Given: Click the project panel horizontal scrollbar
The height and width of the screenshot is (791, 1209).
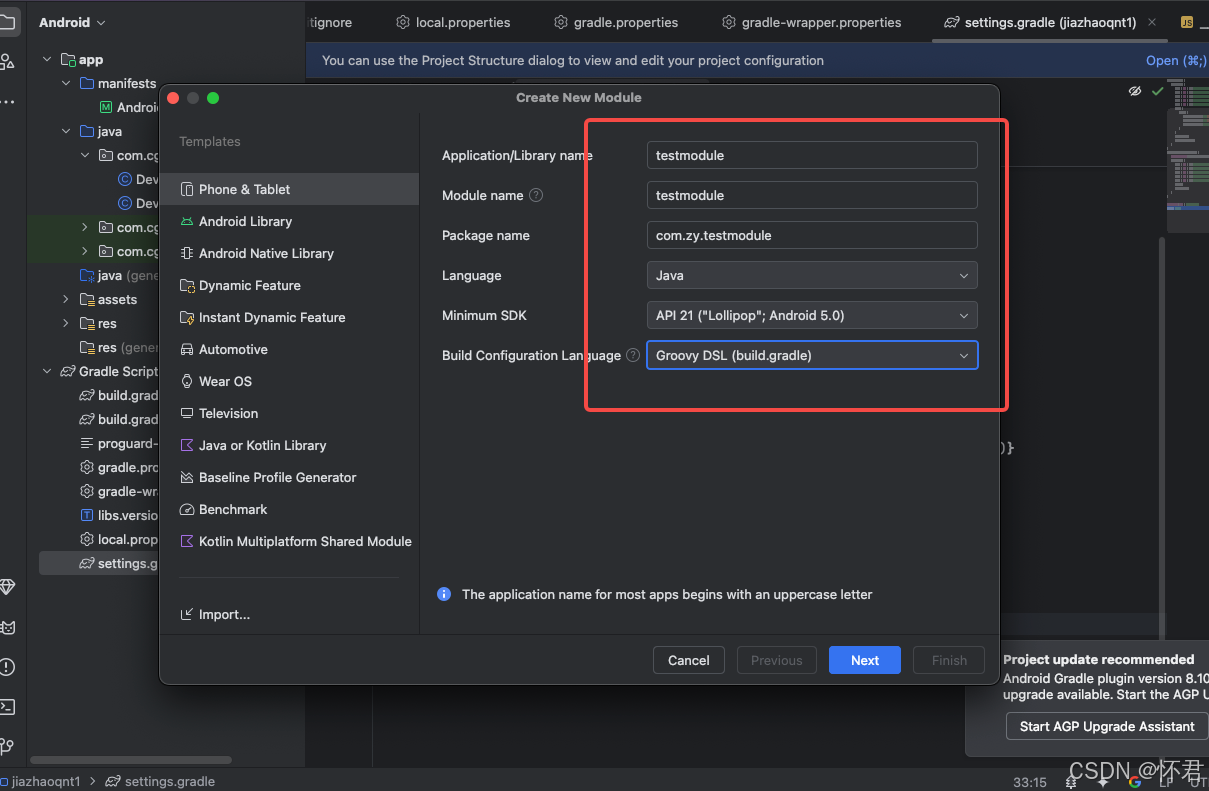Looking at the screenshot, I should (x=131, y=760).
